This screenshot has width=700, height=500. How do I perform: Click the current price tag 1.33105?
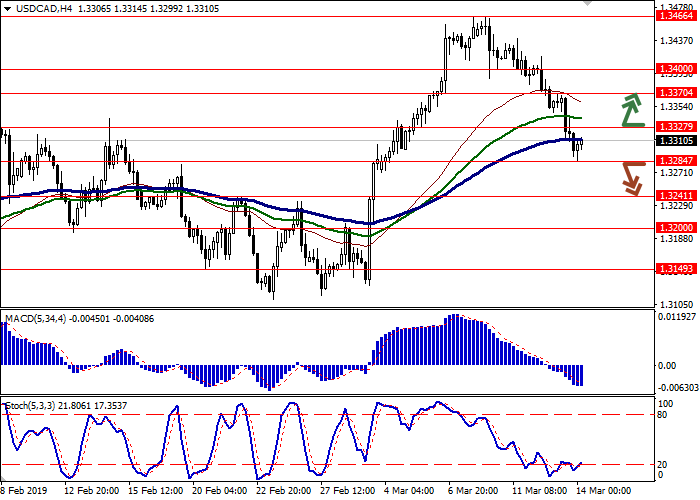[676, 141]
